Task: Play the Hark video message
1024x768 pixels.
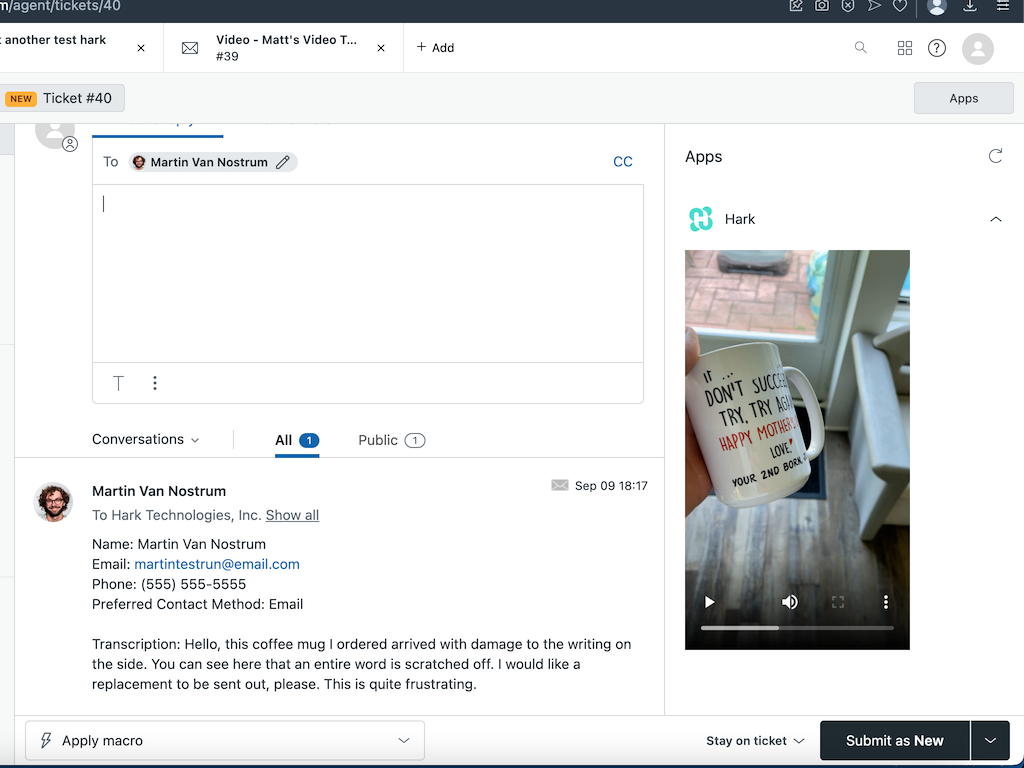Action: click(710, 602)
